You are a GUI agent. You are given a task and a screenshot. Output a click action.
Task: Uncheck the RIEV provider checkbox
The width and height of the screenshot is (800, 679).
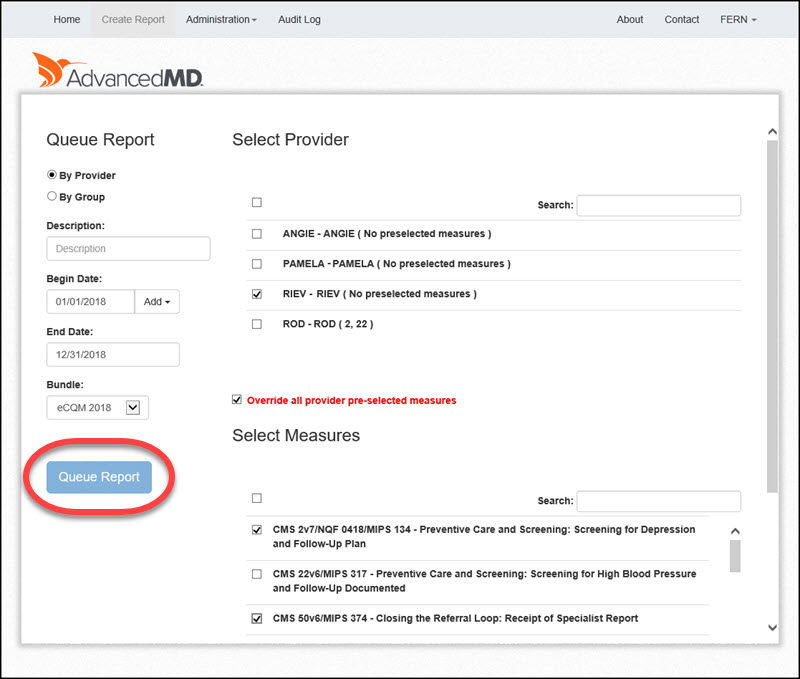point(257,294)
